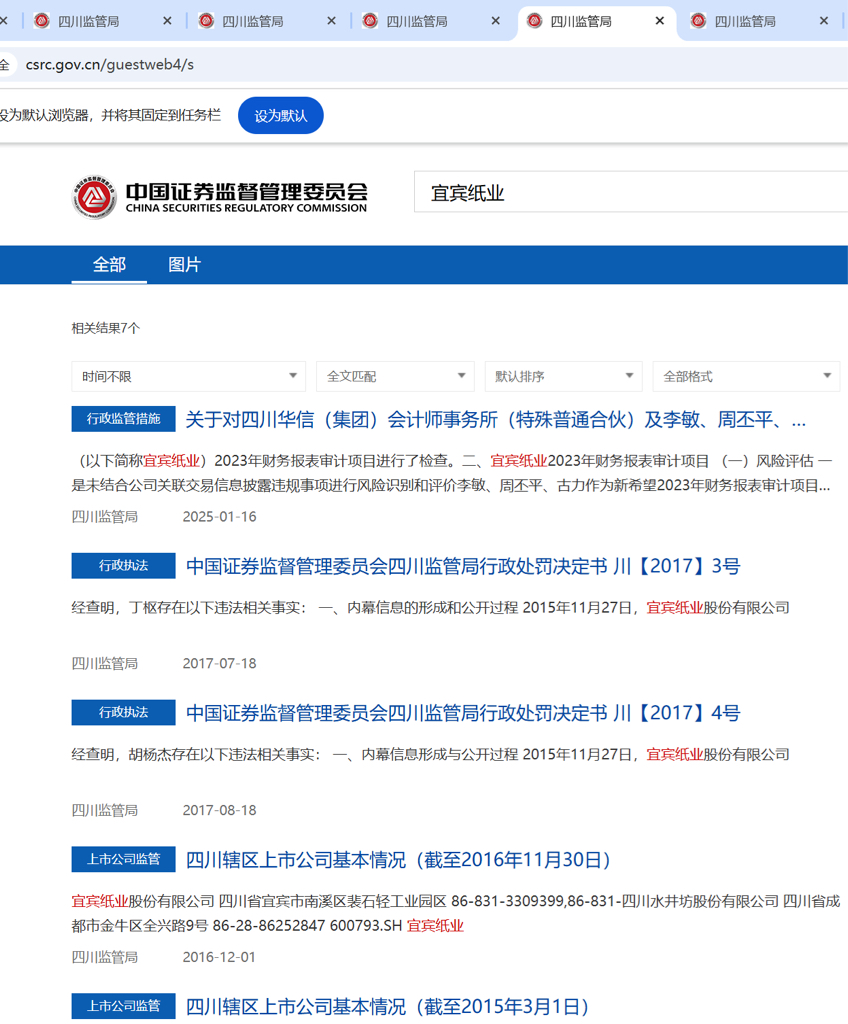The width and height of the screenshot is (848, 1024).
Task: Open the 关于对四川华信（集团）会计师事务所 result link
Action: 496,419
